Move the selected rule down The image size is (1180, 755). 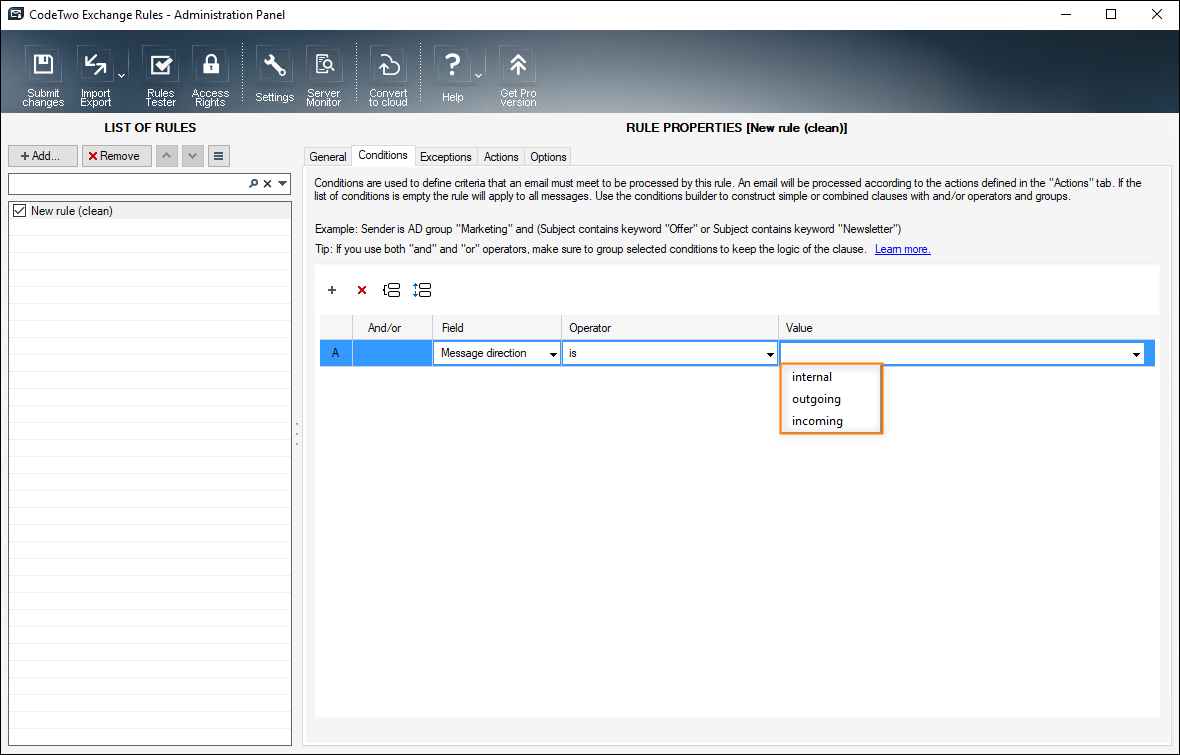pos(193,156)
